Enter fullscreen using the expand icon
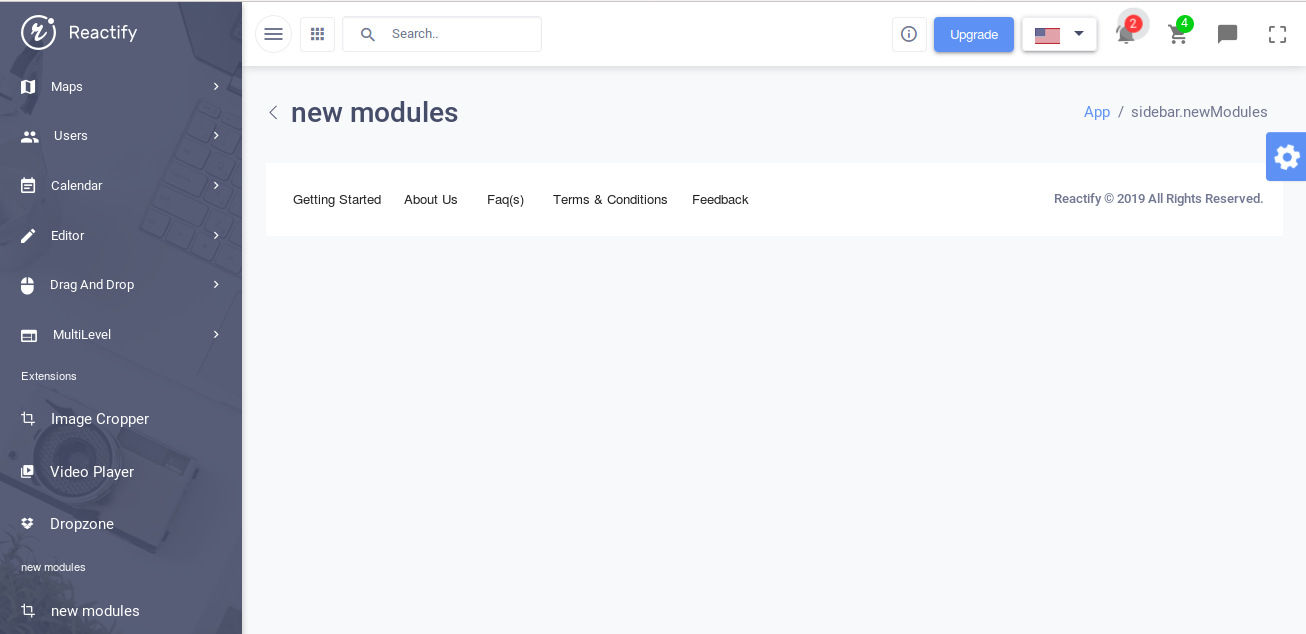Viewport: 1306px width, 634px height. pyautogui.click(x=1277, y=33)
